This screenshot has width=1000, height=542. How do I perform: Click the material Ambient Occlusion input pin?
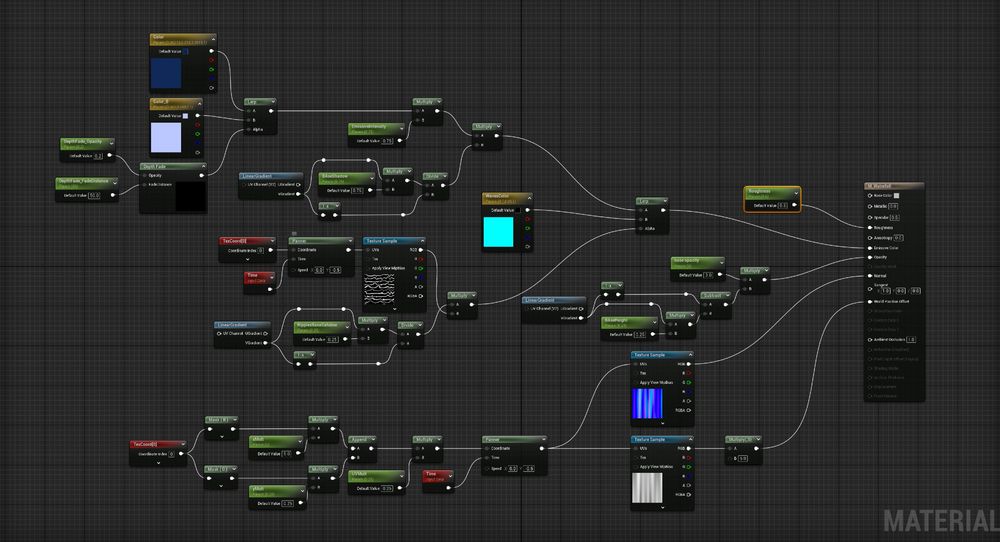(870, 340)
